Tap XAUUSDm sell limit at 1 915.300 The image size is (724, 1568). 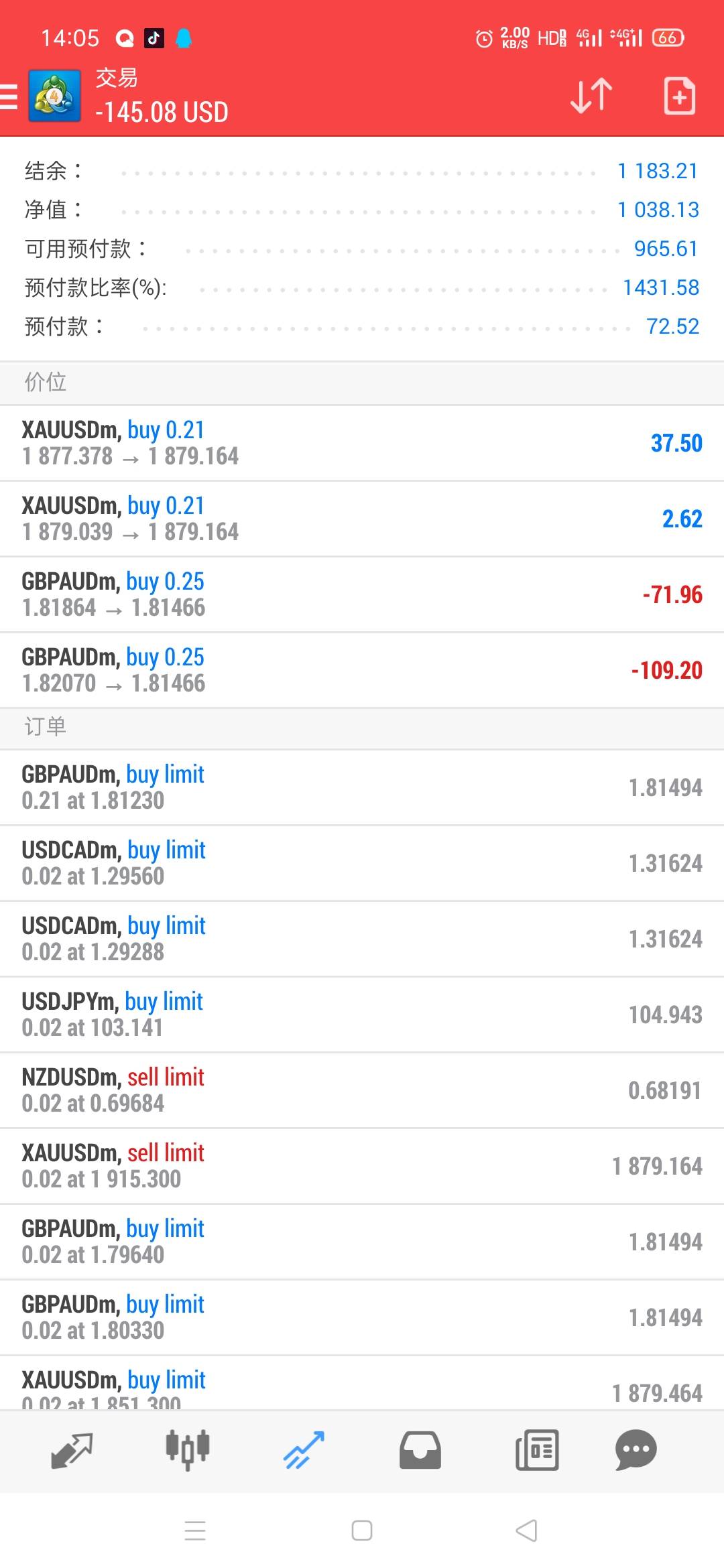click(x=362, y=1166)
